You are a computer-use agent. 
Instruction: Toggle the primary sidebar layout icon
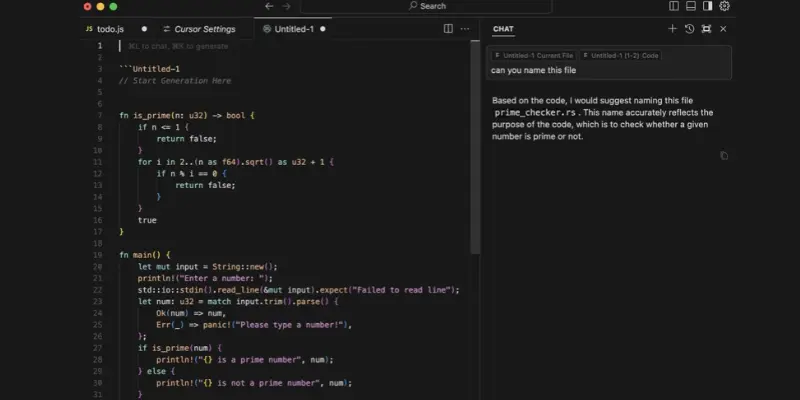pos(674,6)
